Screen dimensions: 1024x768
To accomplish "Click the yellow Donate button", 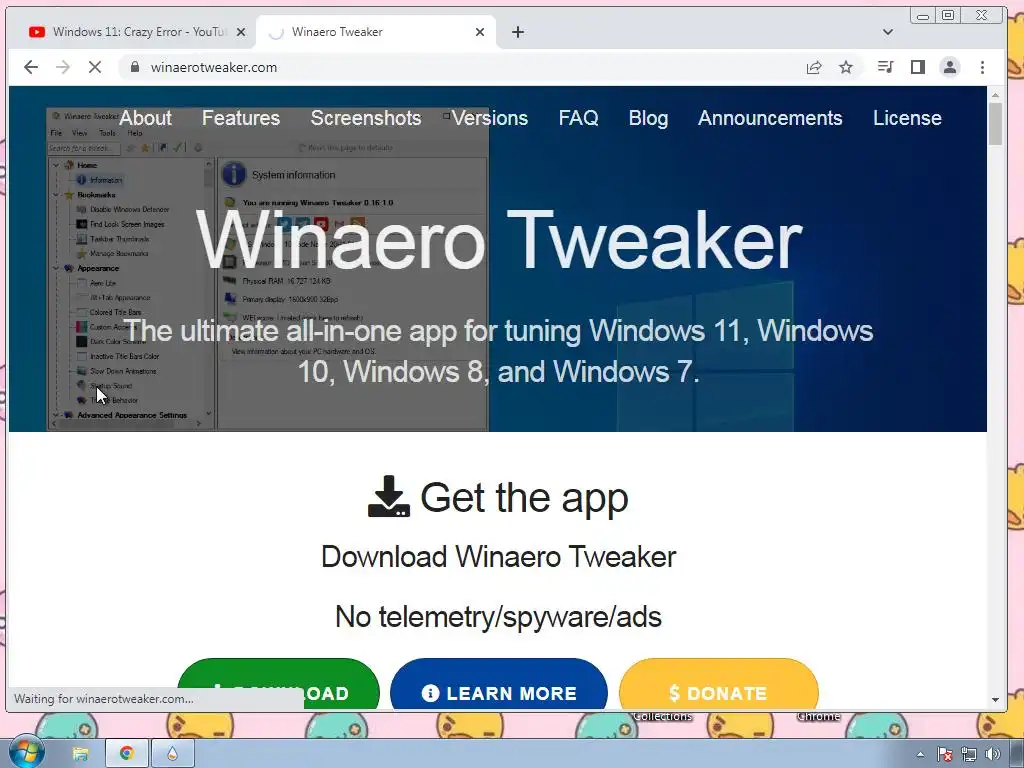I will [x=718, y=684].
